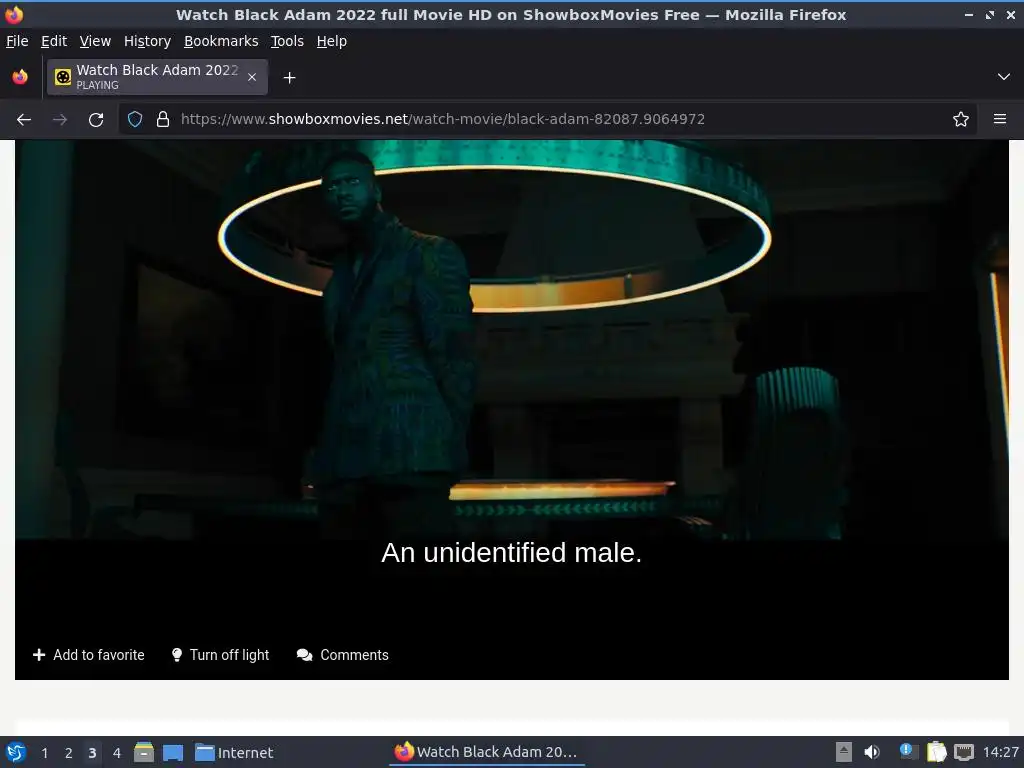Open the History menu

coord(147,41)
